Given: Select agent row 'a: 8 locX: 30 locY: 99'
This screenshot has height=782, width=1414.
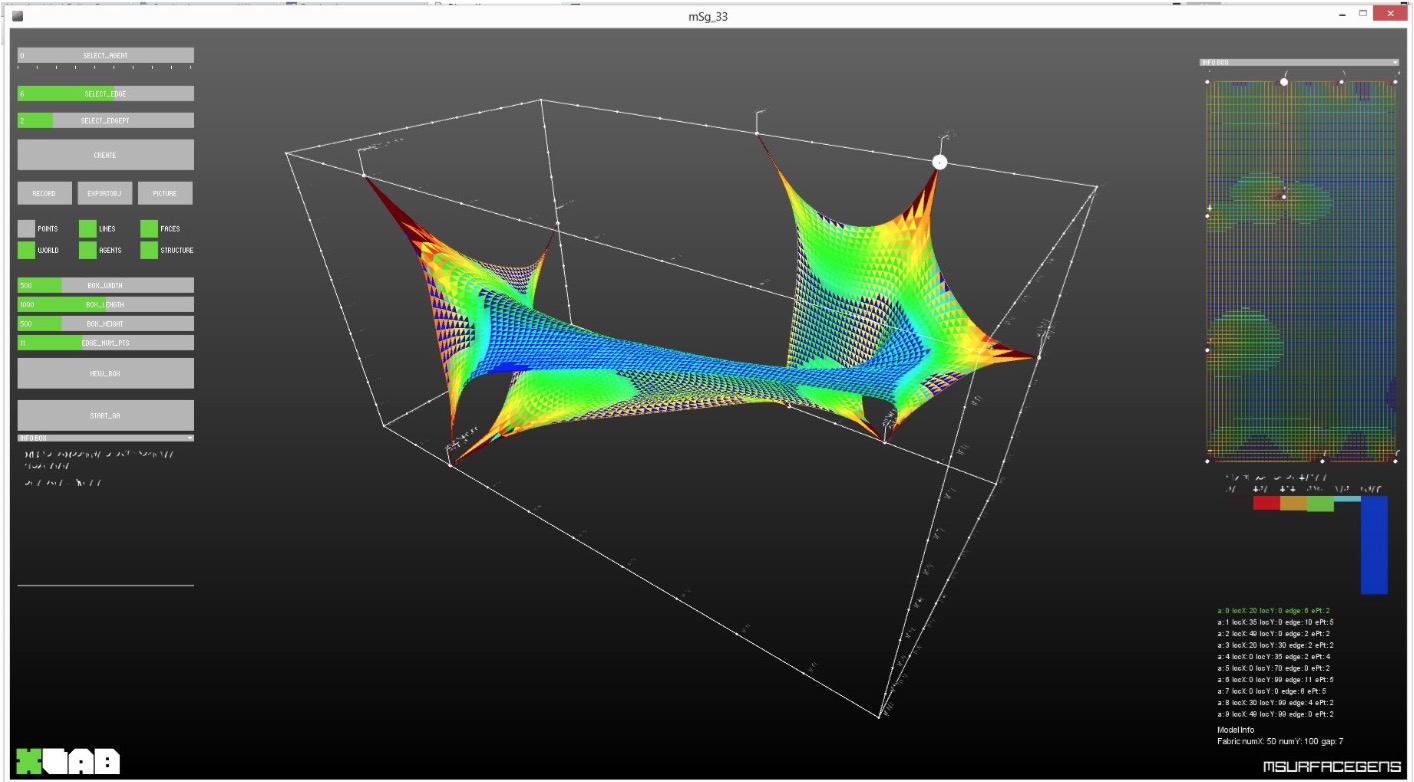Looking at the screenshot, I should click(x=1276, y=702).
